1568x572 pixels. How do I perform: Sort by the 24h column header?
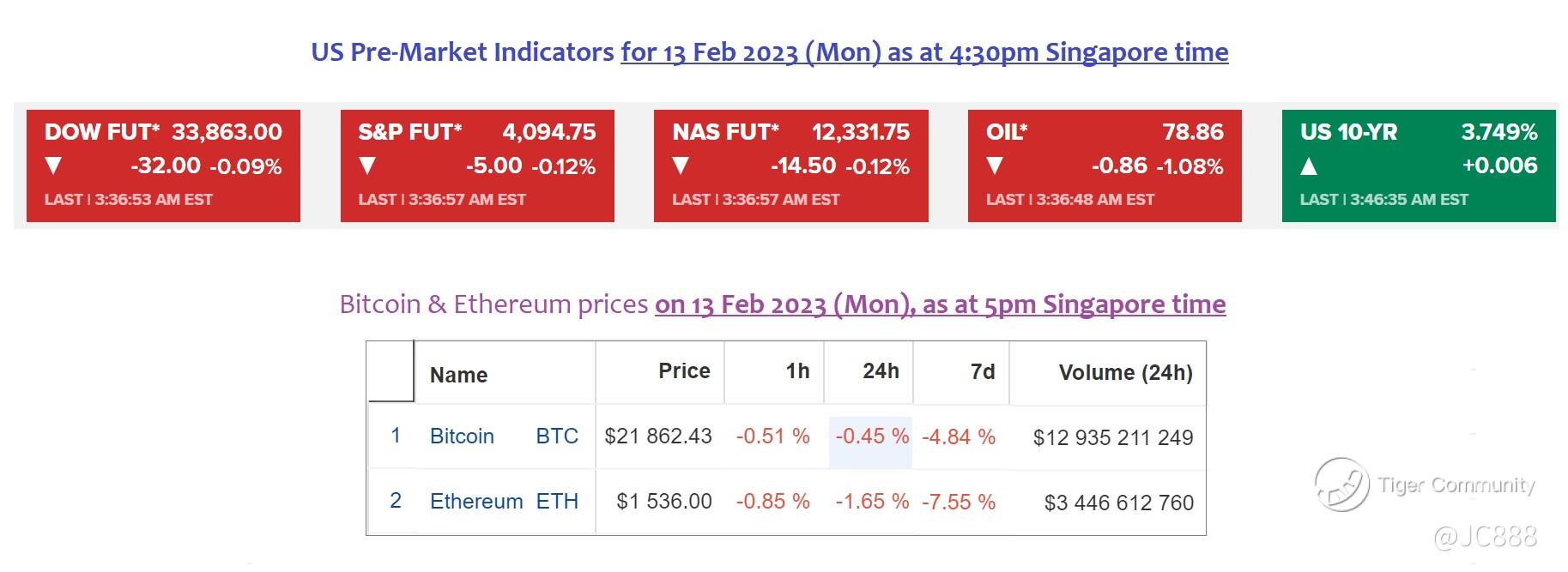coord(881,370)
